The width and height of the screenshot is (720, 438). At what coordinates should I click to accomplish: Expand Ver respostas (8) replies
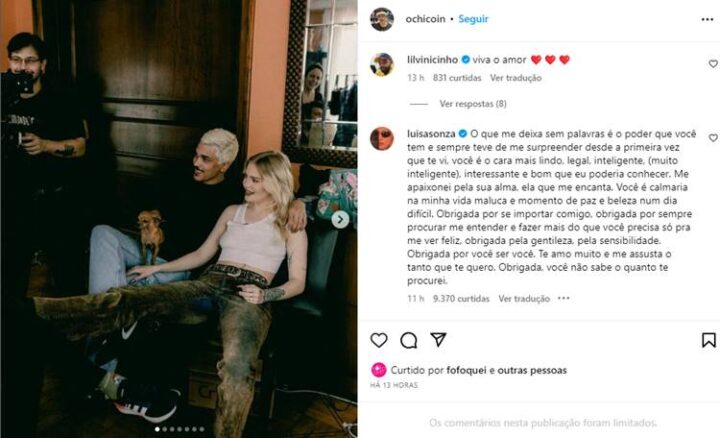point(472,104)
